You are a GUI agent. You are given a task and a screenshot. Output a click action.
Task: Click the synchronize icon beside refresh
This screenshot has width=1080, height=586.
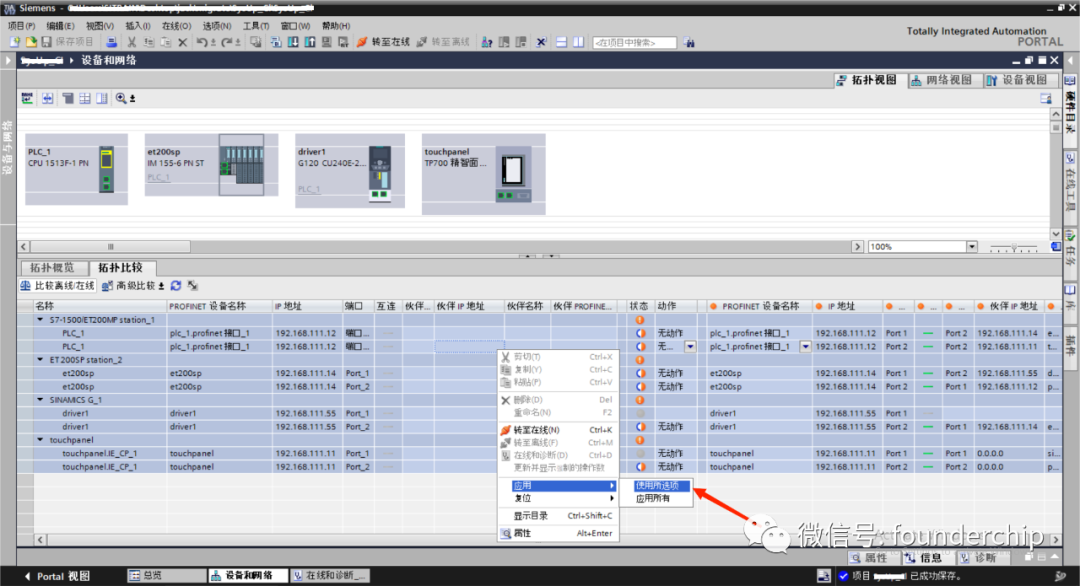pyautogui.click(x=193, y=286)
